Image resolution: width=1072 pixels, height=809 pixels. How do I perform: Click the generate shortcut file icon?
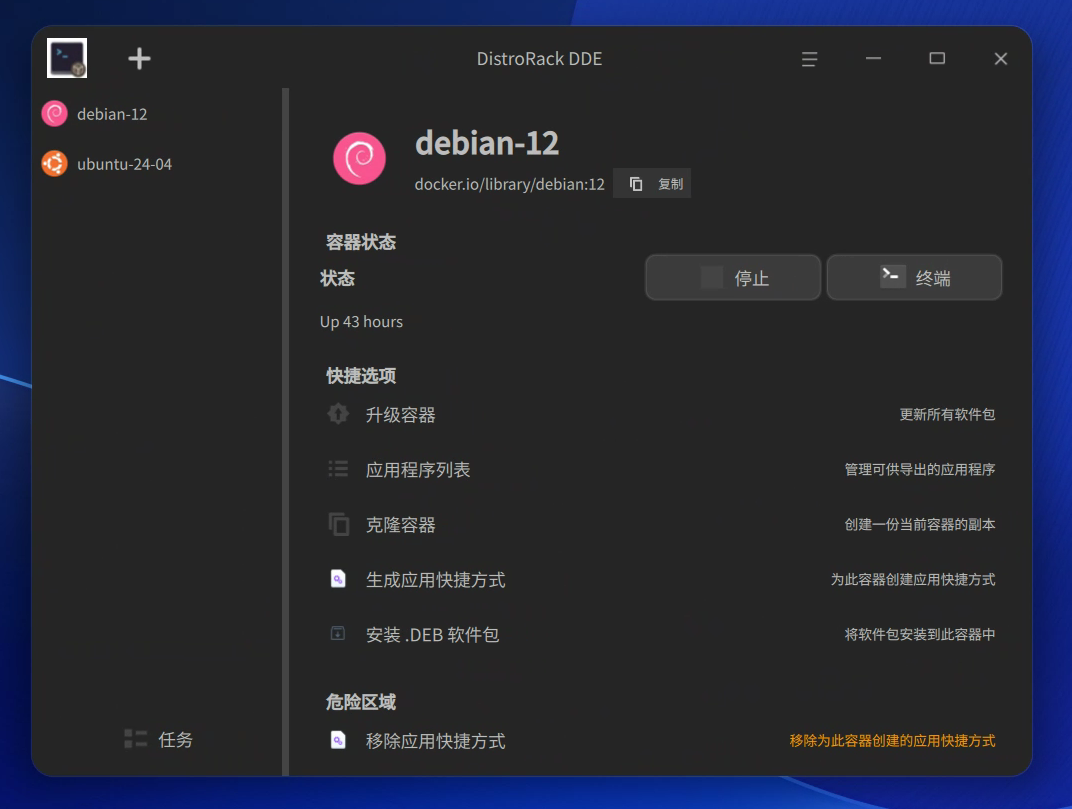(338, 579)
